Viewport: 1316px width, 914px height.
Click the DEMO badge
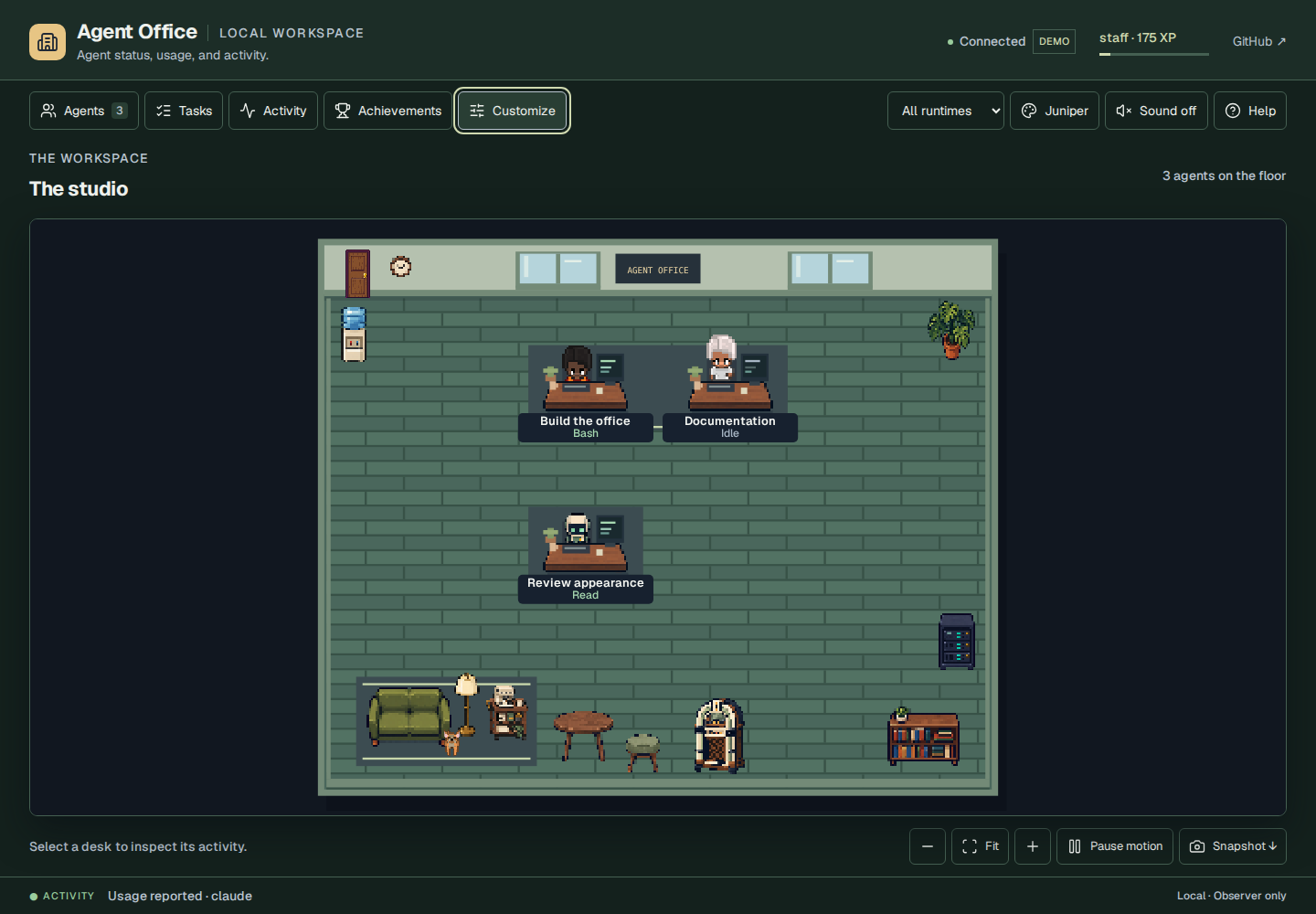[x=1054, y=41]
